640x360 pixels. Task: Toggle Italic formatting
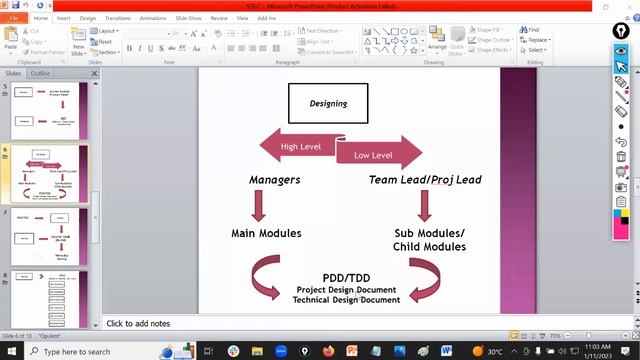(x=140, y=49)
